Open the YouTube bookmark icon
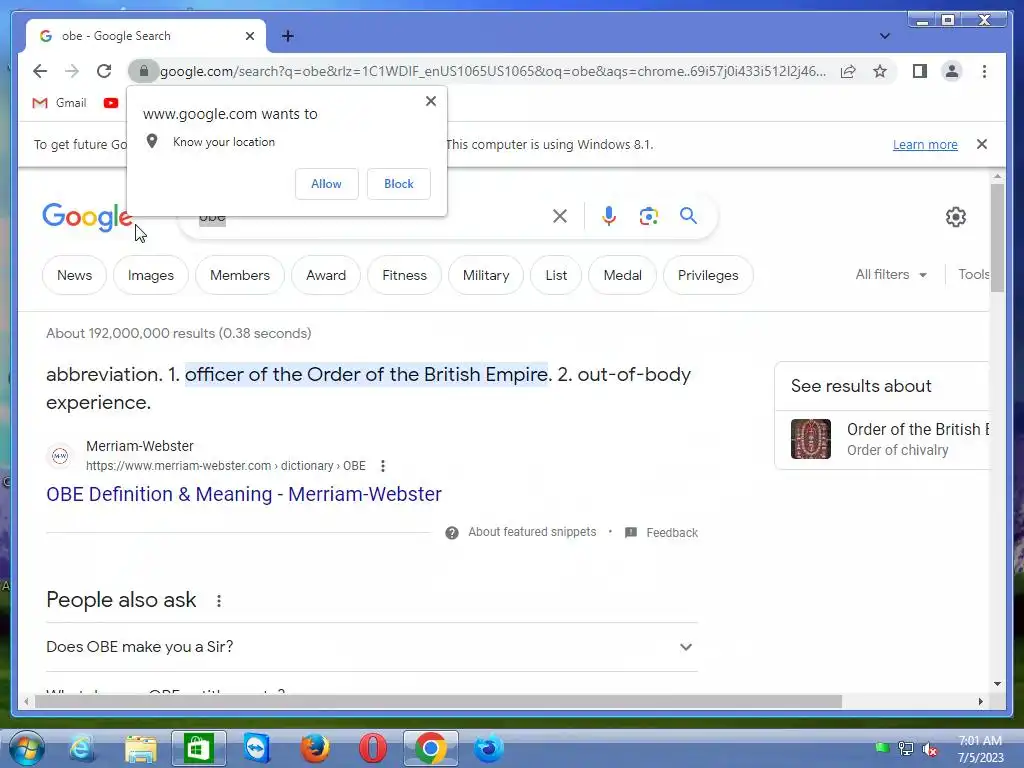 tap(110, 103)
